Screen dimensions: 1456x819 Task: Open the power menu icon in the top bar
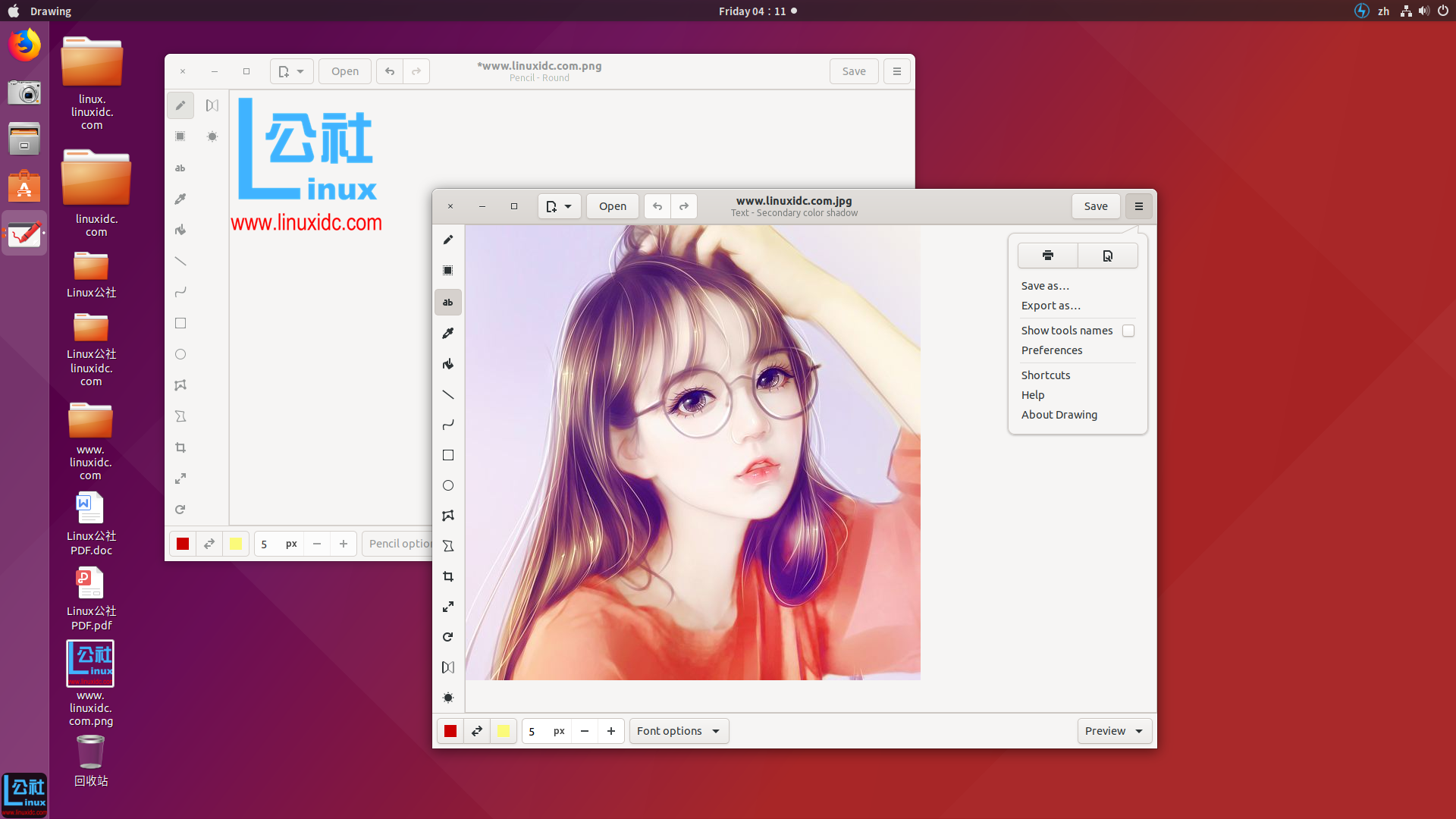(1443, 11)
